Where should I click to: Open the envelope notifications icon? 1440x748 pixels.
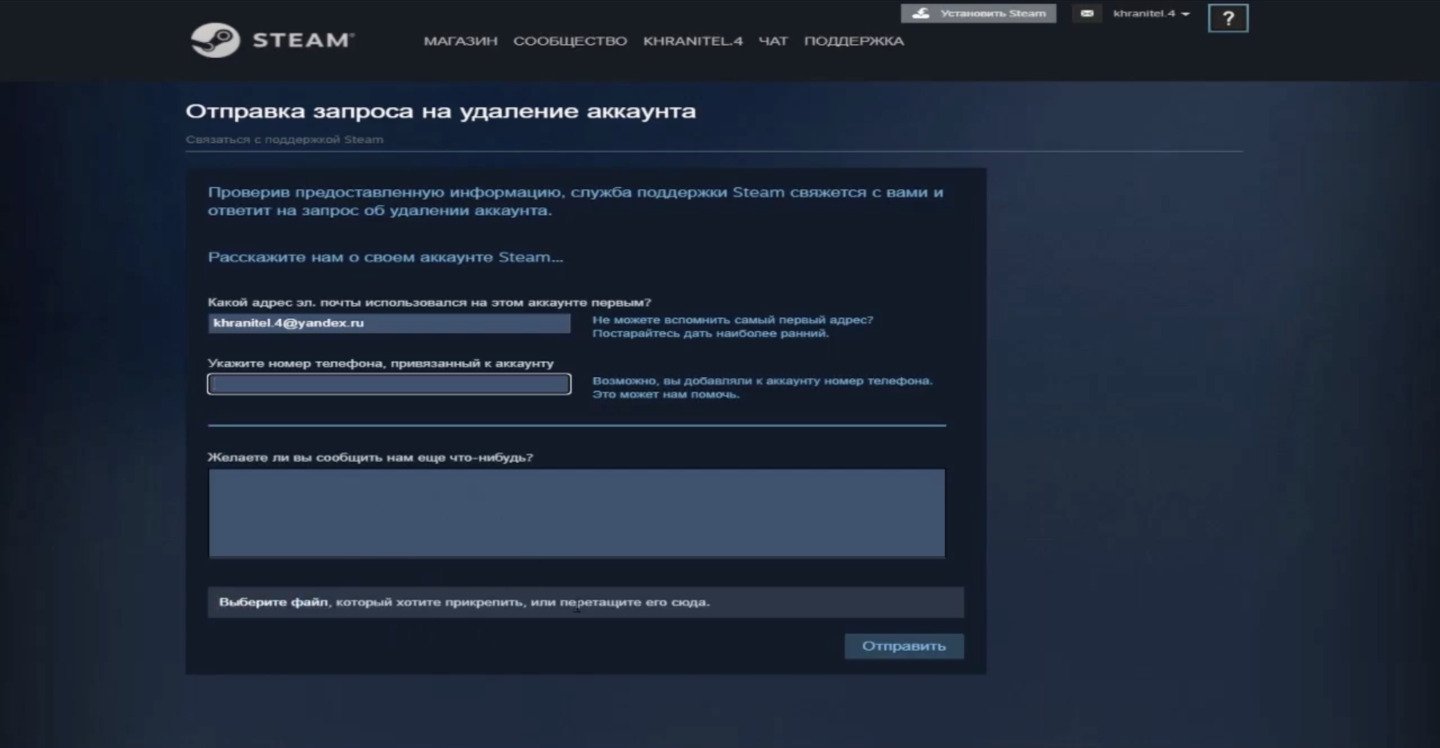coord(1086,14)
